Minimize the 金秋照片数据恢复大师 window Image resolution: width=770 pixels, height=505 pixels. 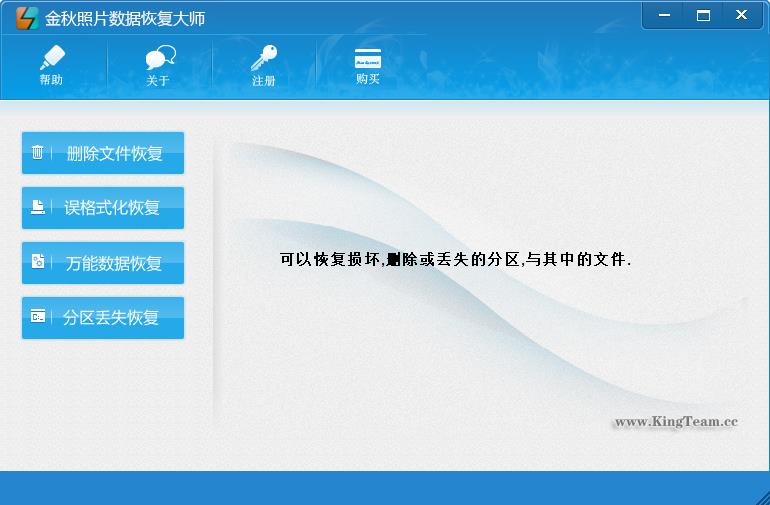click(665, 15)
